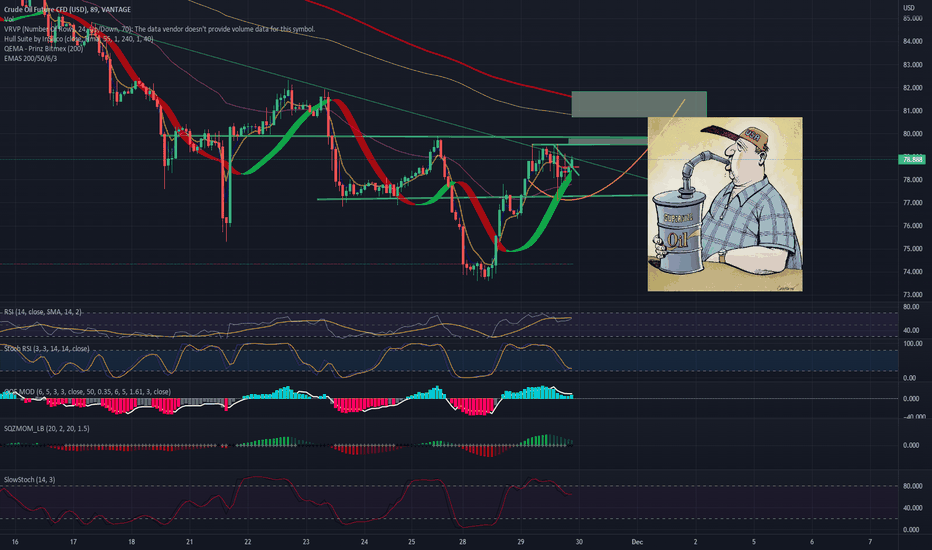This screenshot has height=550, width=932.
Task: Click the 84.000 price axis label
Action: (x=912, y=42)
